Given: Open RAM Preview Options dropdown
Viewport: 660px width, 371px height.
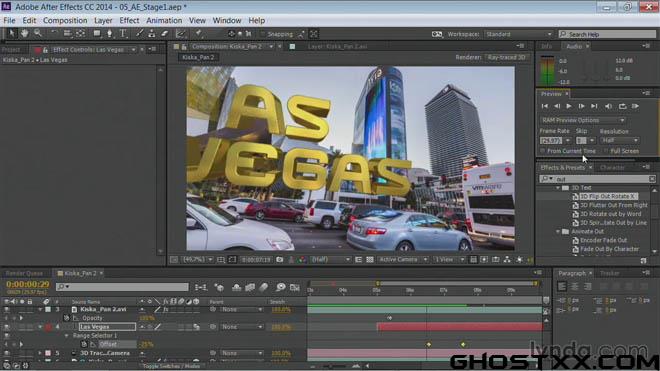Looking at the screenshot, I should point(583,120).
